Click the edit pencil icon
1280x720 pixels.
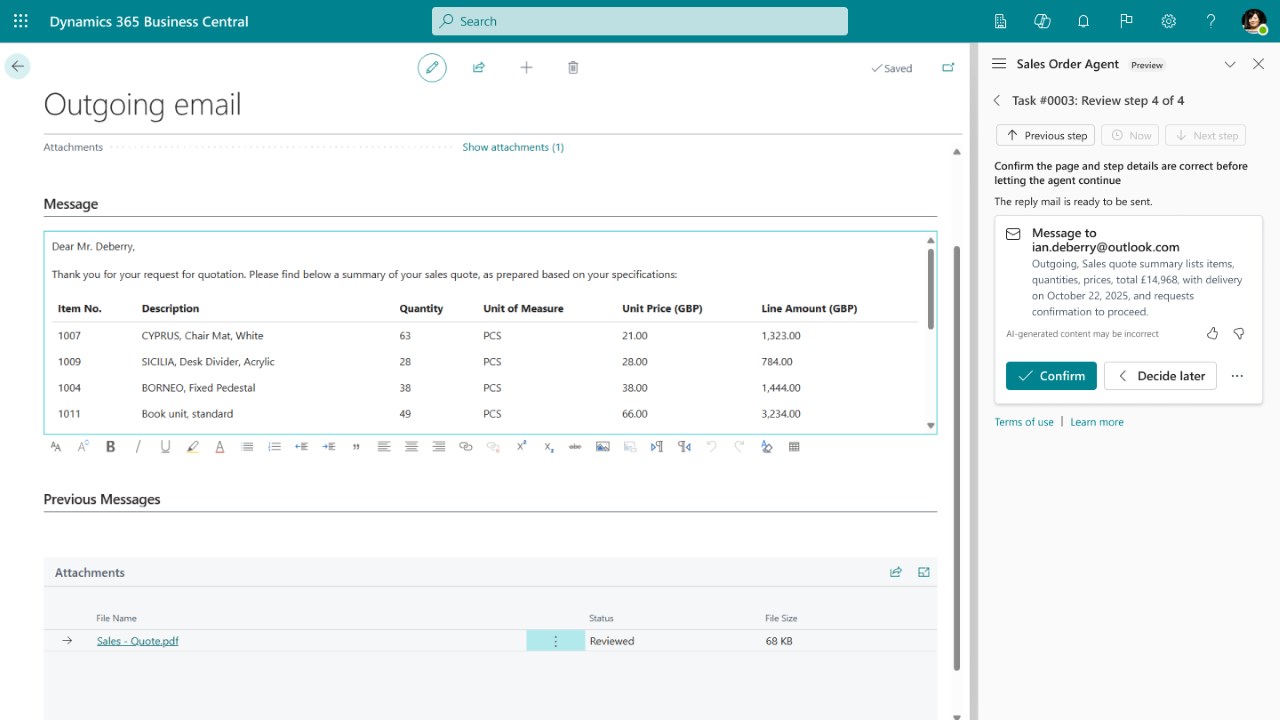point(432,68)
